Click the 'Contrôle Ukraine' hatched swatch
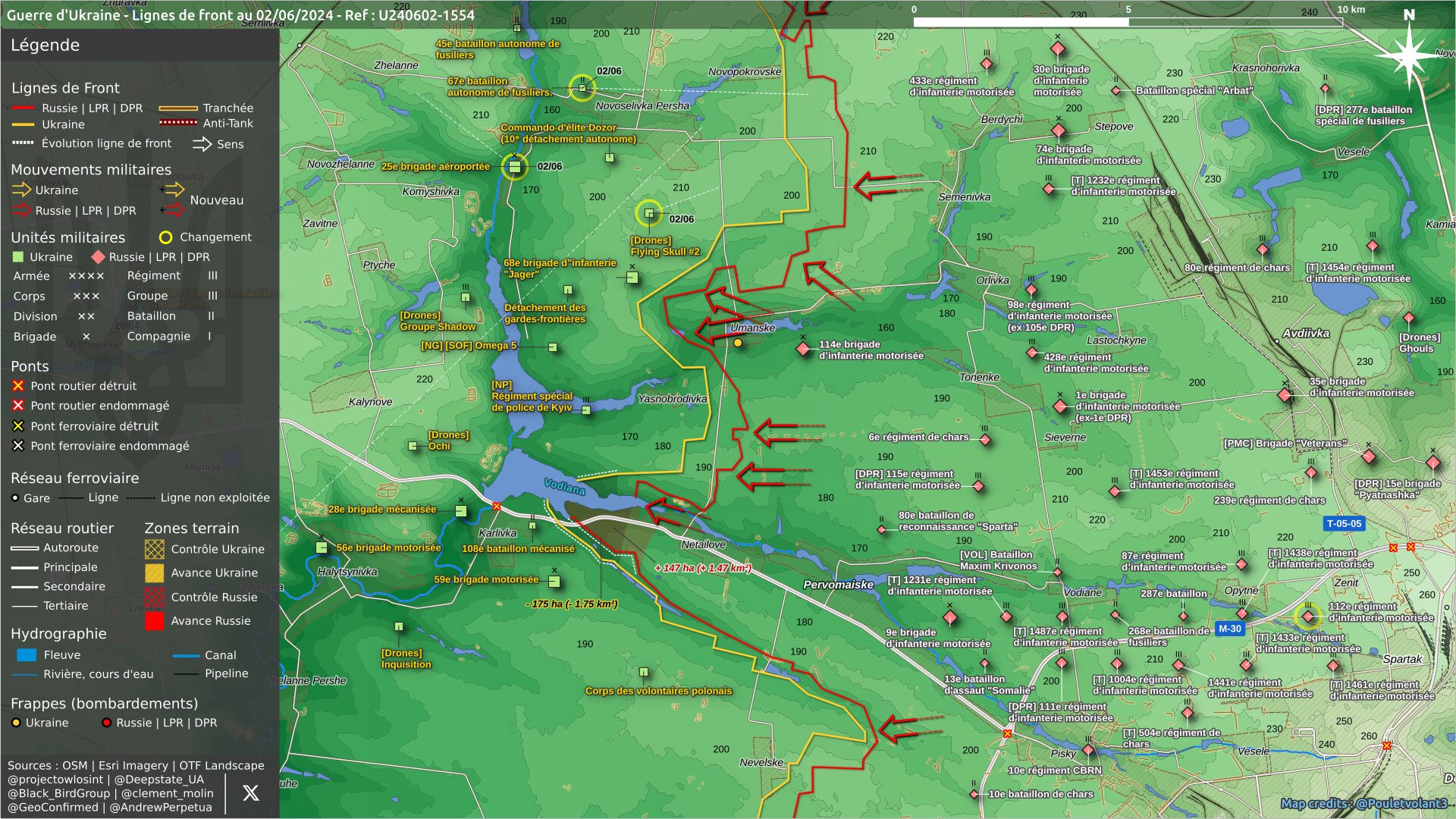 point(154,549)
